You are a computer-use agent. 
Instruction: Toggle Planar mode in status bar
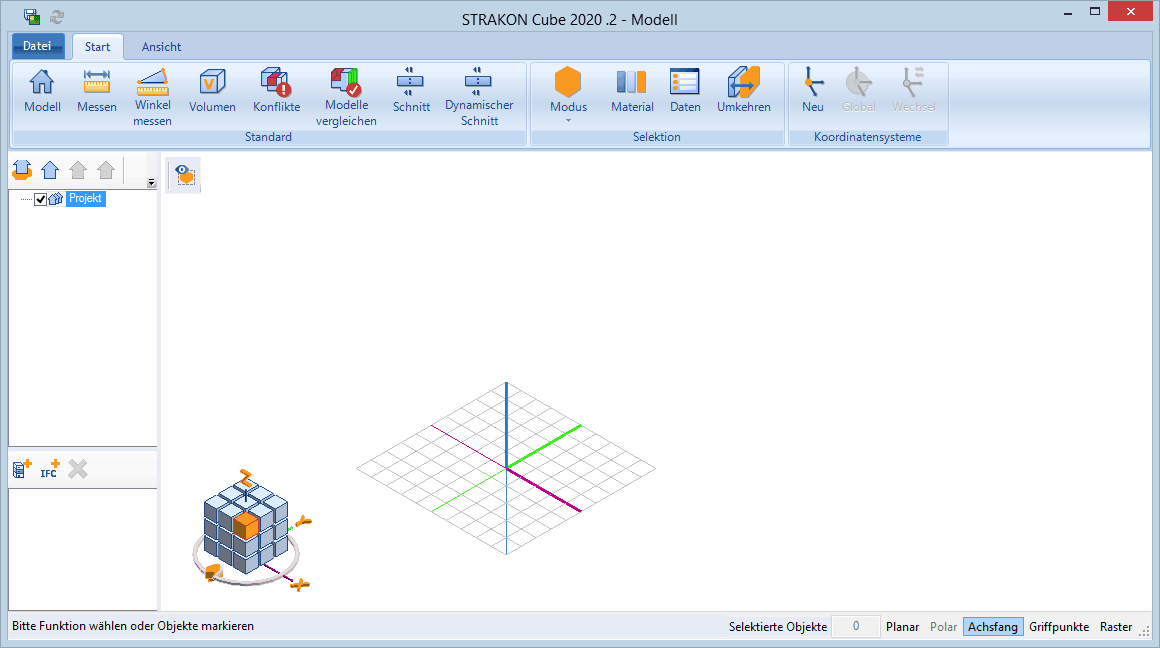pos(903,627)
